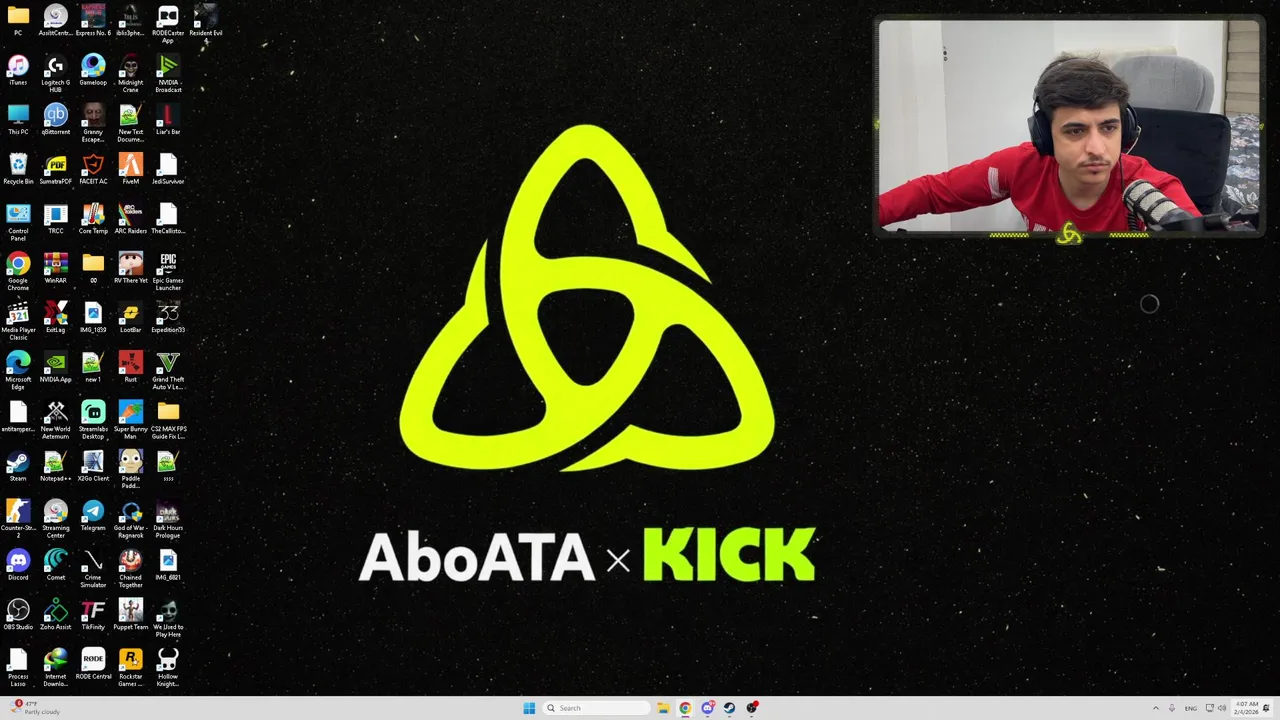This screenshot has height=720, width=1280.
Task: Select the Logitech G HUB shortcut
Action: click(56, 74)
